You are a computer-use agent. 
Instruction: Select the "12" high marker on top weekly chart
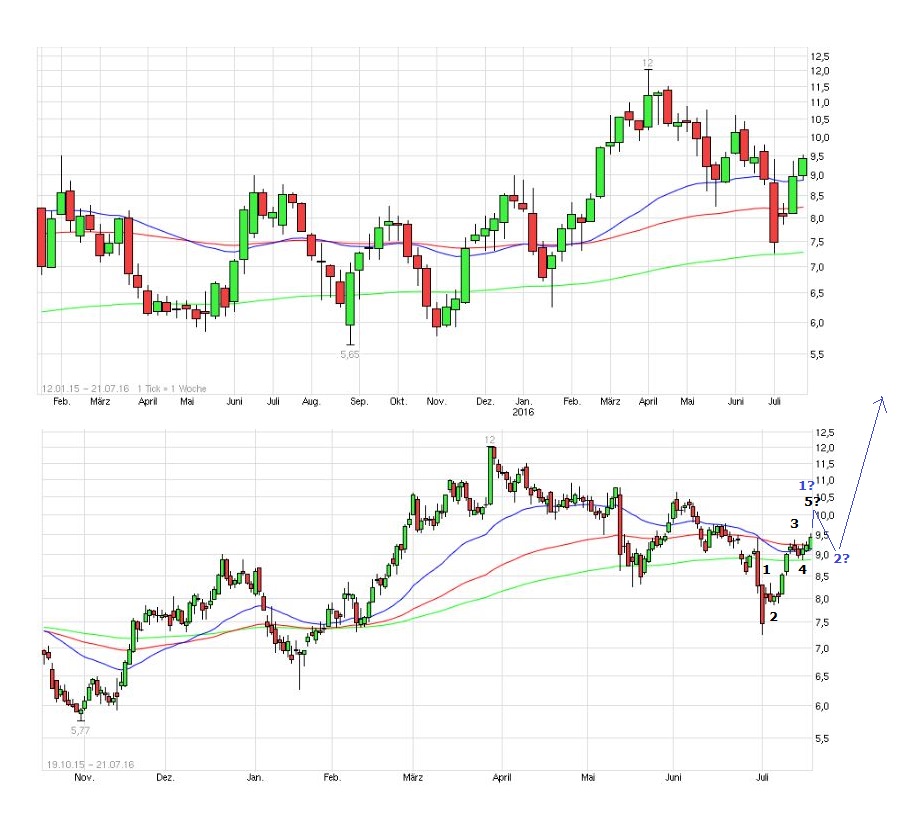(648, 62)
